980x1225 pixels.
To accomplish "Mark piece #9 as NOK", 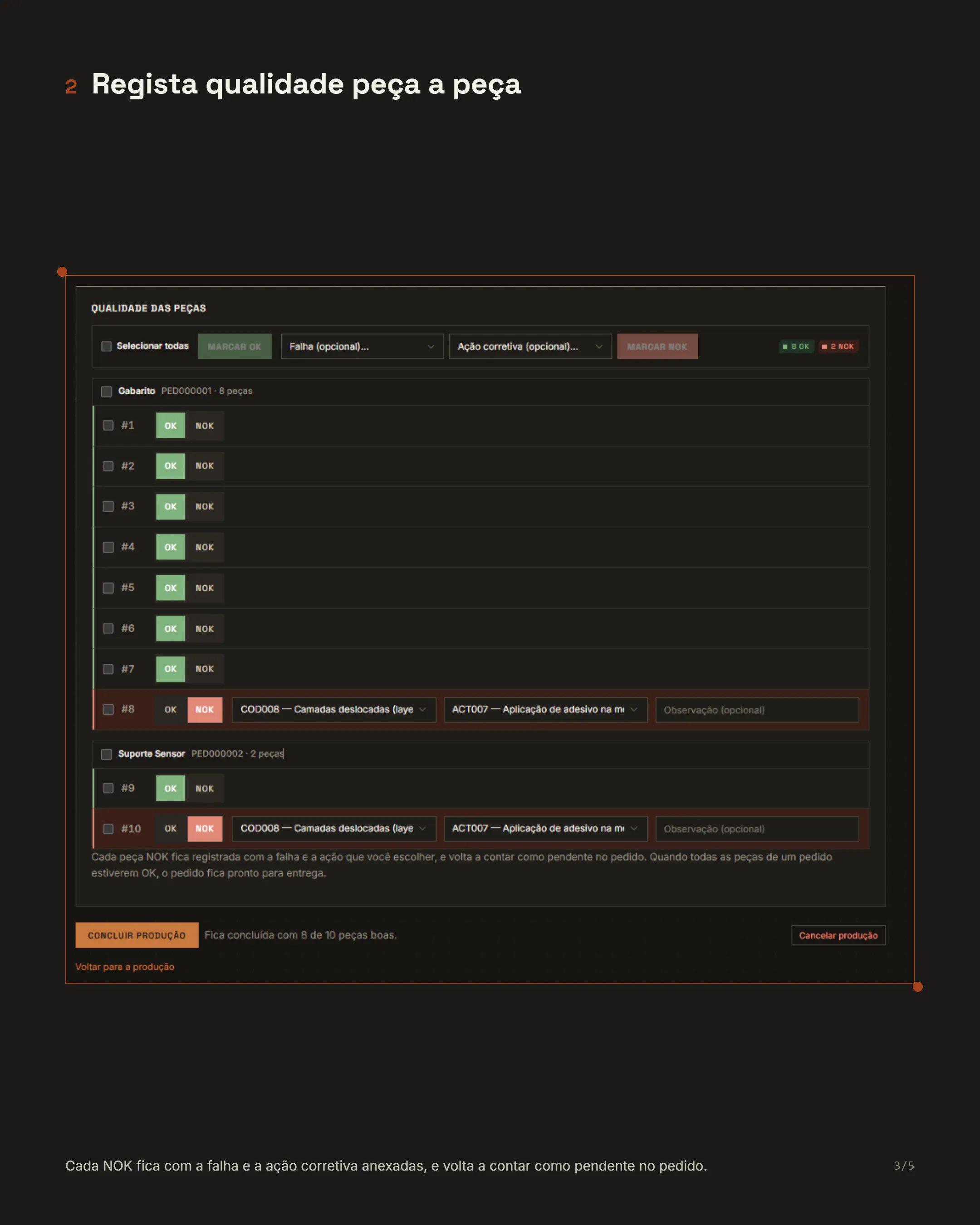I will point(205,788).
